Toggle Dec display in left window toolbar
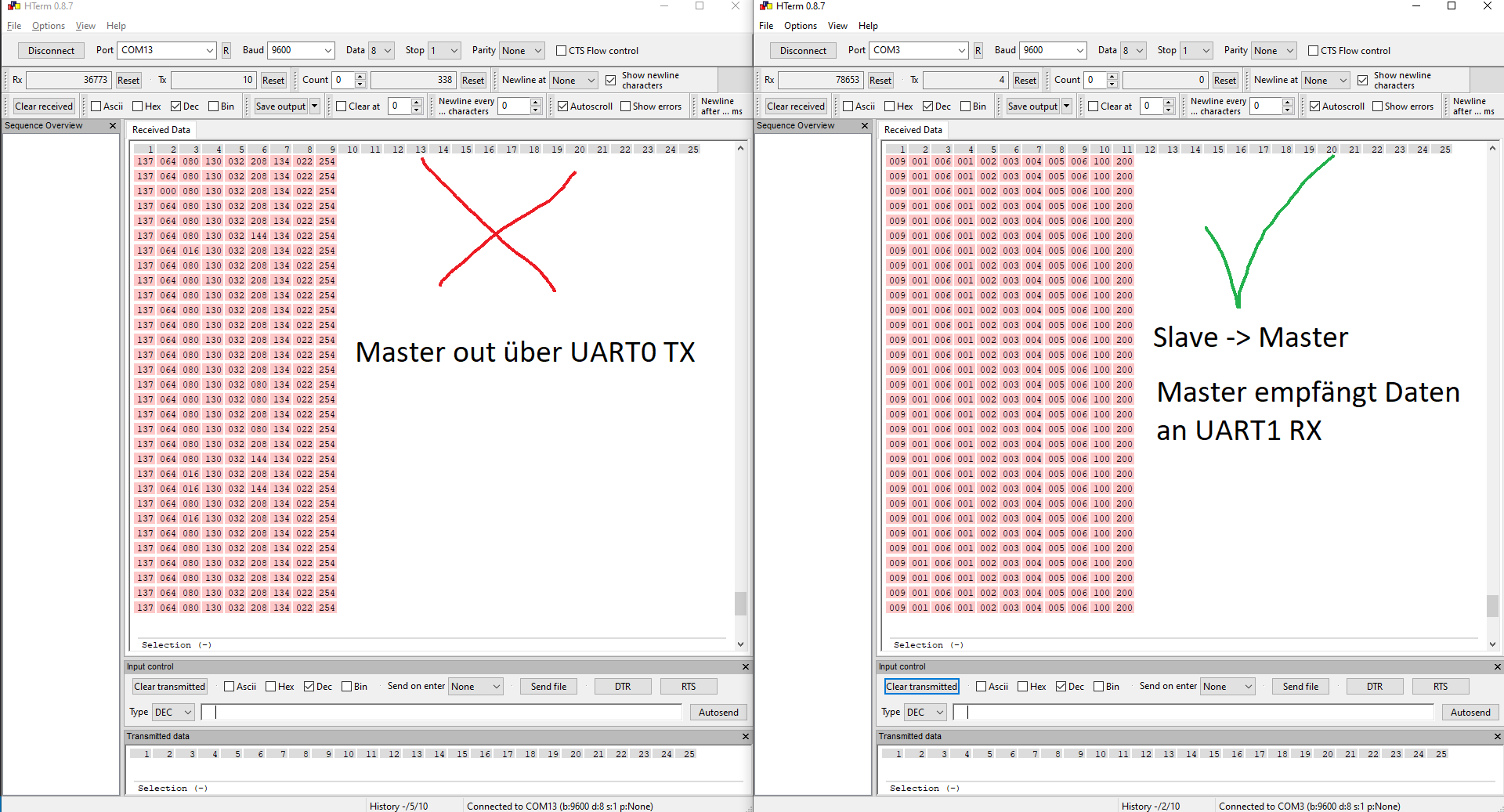 click(x=175, y=106)
